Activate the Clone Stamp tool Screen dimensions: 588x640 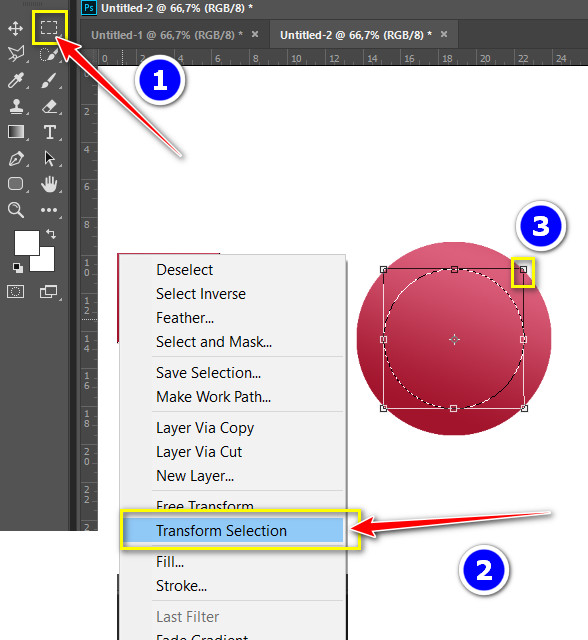pyautogui.click(x=16, y=107)
